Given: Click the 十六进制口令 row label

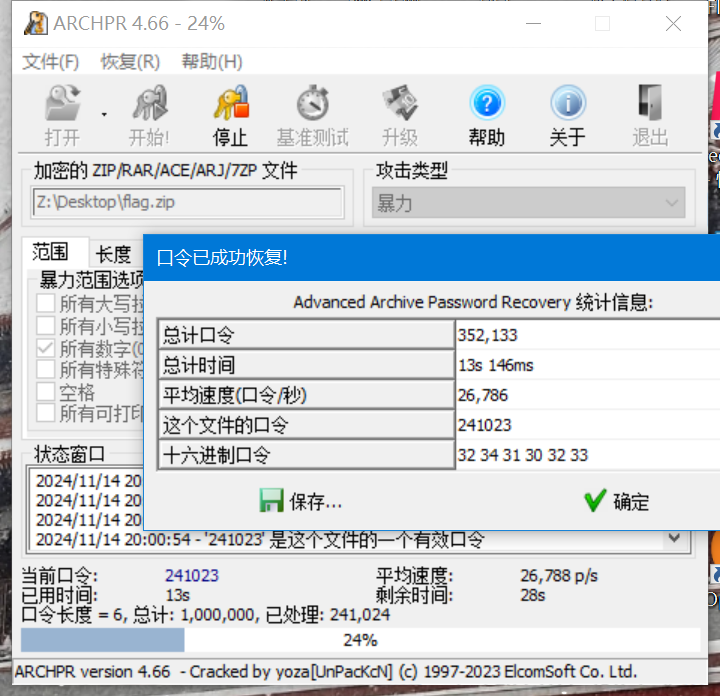Looking at the screenshot, I should (307, 455).
